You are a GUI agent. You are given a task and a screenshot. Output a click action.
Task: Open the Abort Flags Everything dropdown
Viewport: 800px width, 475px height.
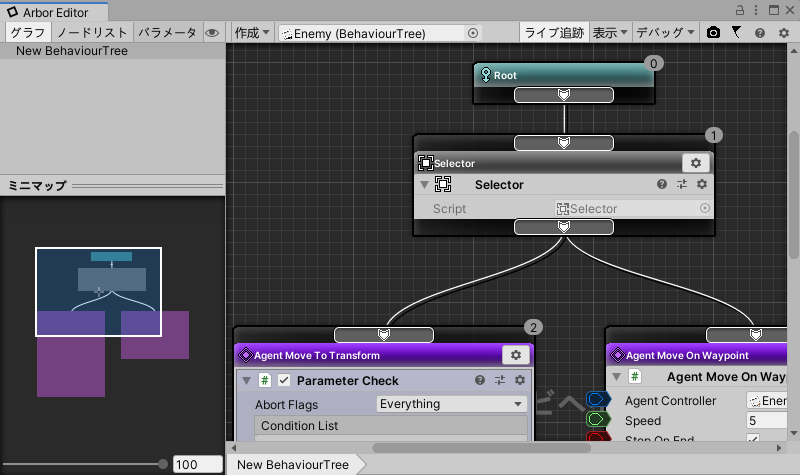click(x=451, y=404)
